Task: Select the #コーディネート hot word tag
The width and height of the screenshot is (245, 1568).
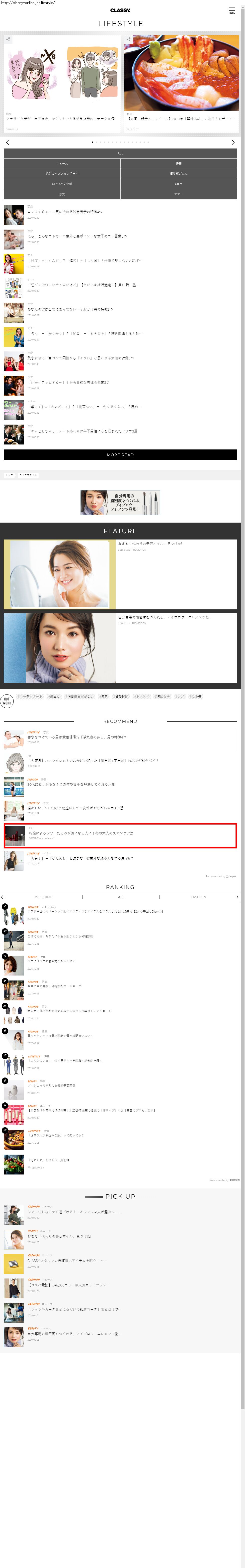Action: tap(30, 696)
